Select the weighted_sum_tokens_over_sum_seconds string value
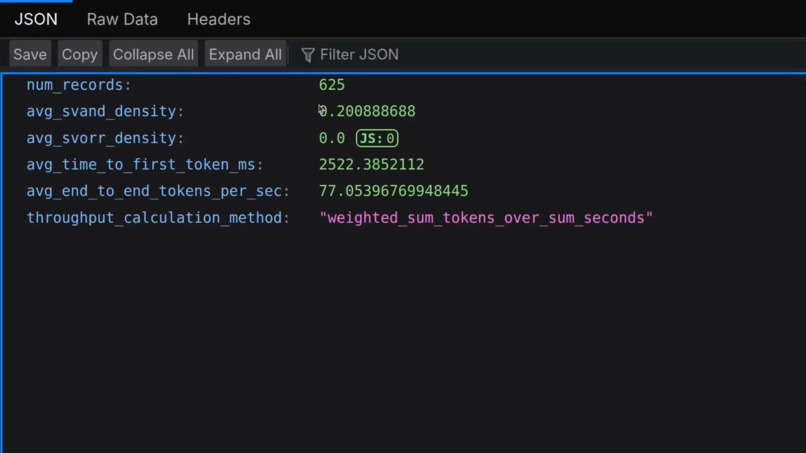The height and width of the screenshot is (453, 806). click(486, 218)
